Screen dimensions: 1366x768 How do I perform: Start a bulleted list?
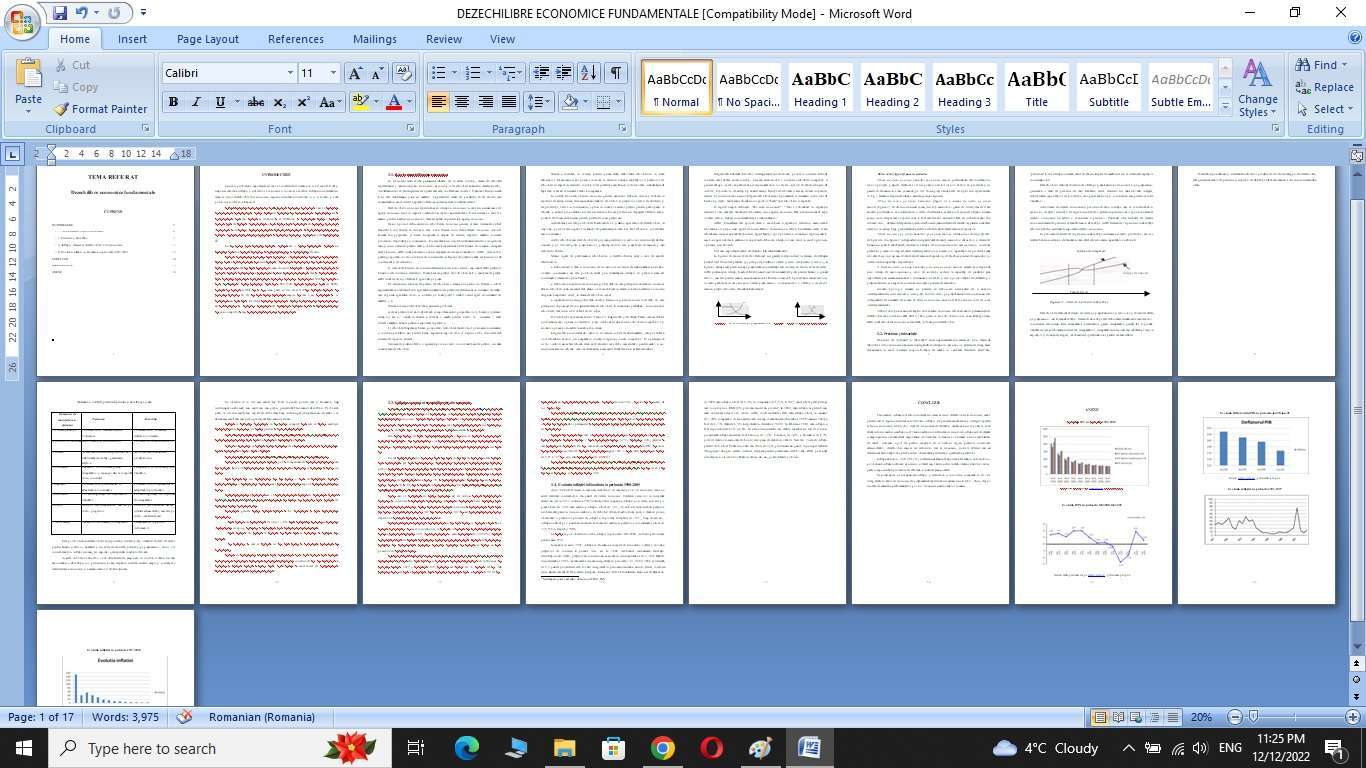(x=438, y=73)
